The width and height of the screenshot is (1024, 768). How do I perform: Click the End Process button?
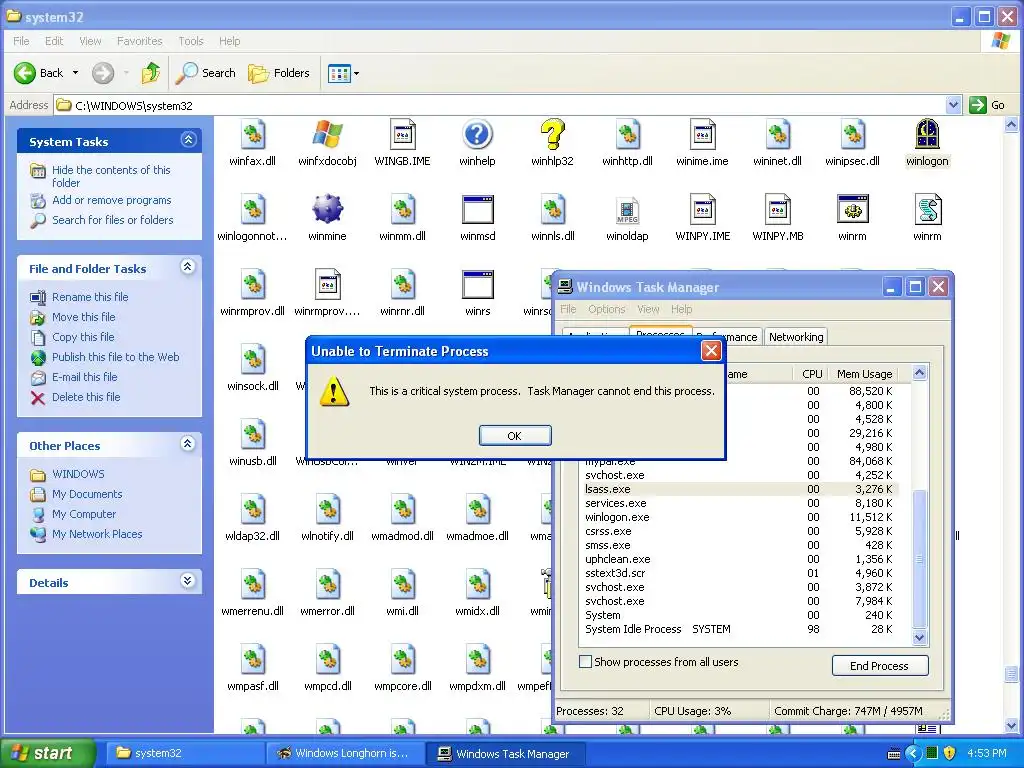(879, 665)
